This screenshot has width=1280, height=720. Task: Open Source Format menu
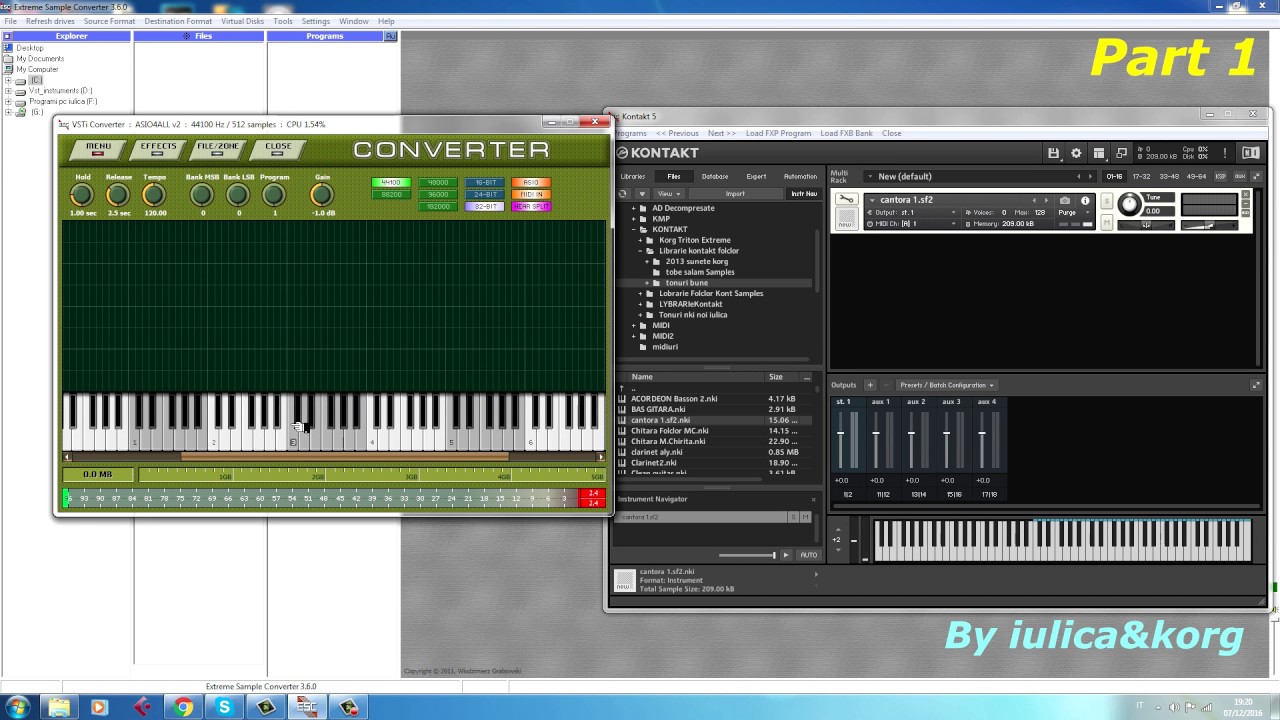pos(109,21)
